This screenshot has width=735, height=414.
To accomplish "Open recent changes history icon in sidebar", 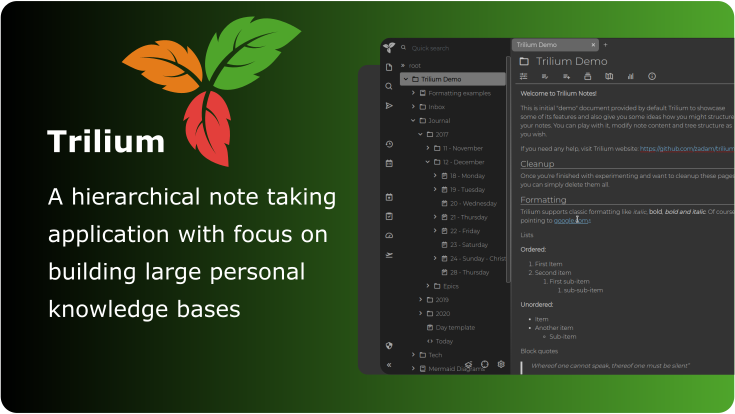I will [389, 144].
